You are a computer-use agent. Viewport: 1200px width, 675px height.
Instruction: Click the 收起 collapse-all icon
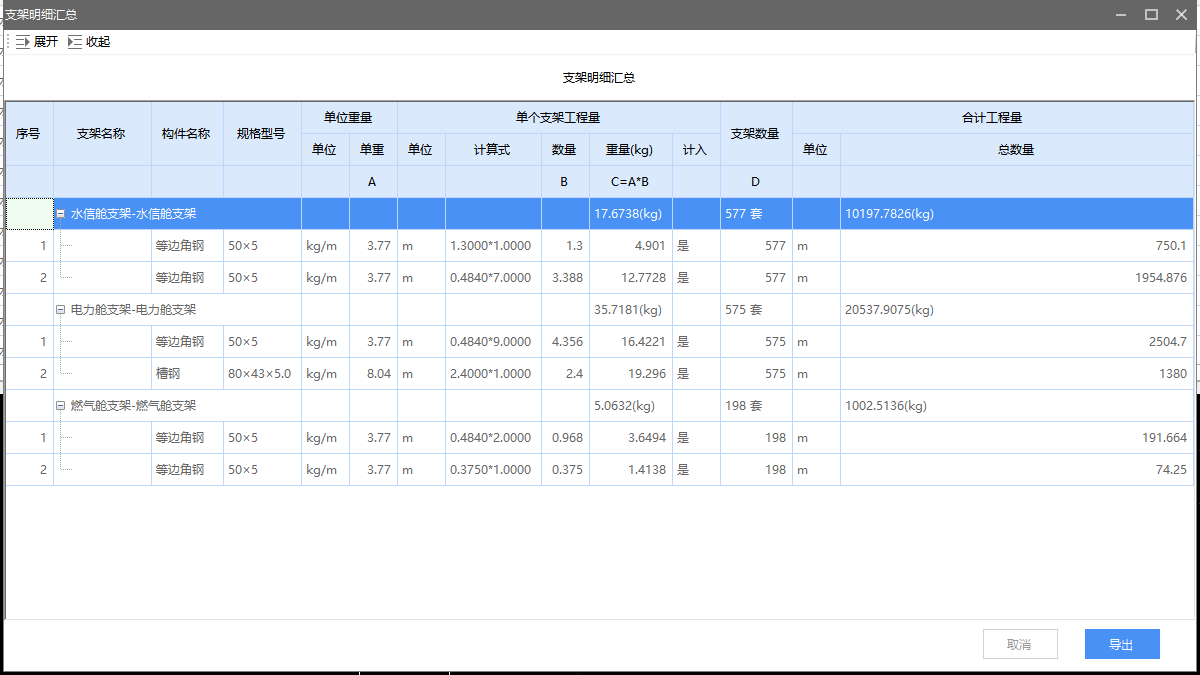(x=75, y=42)
